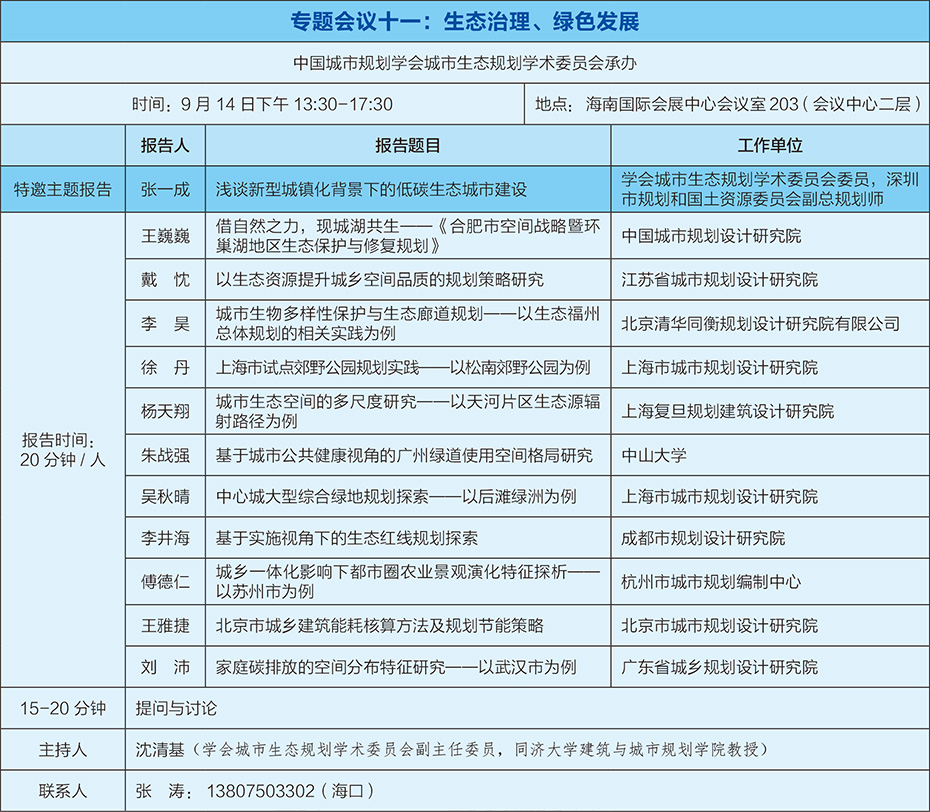This screenshot has width=930, height=812.
Task: Select the 报告题目 column header
Action: [x=408, y=145]
